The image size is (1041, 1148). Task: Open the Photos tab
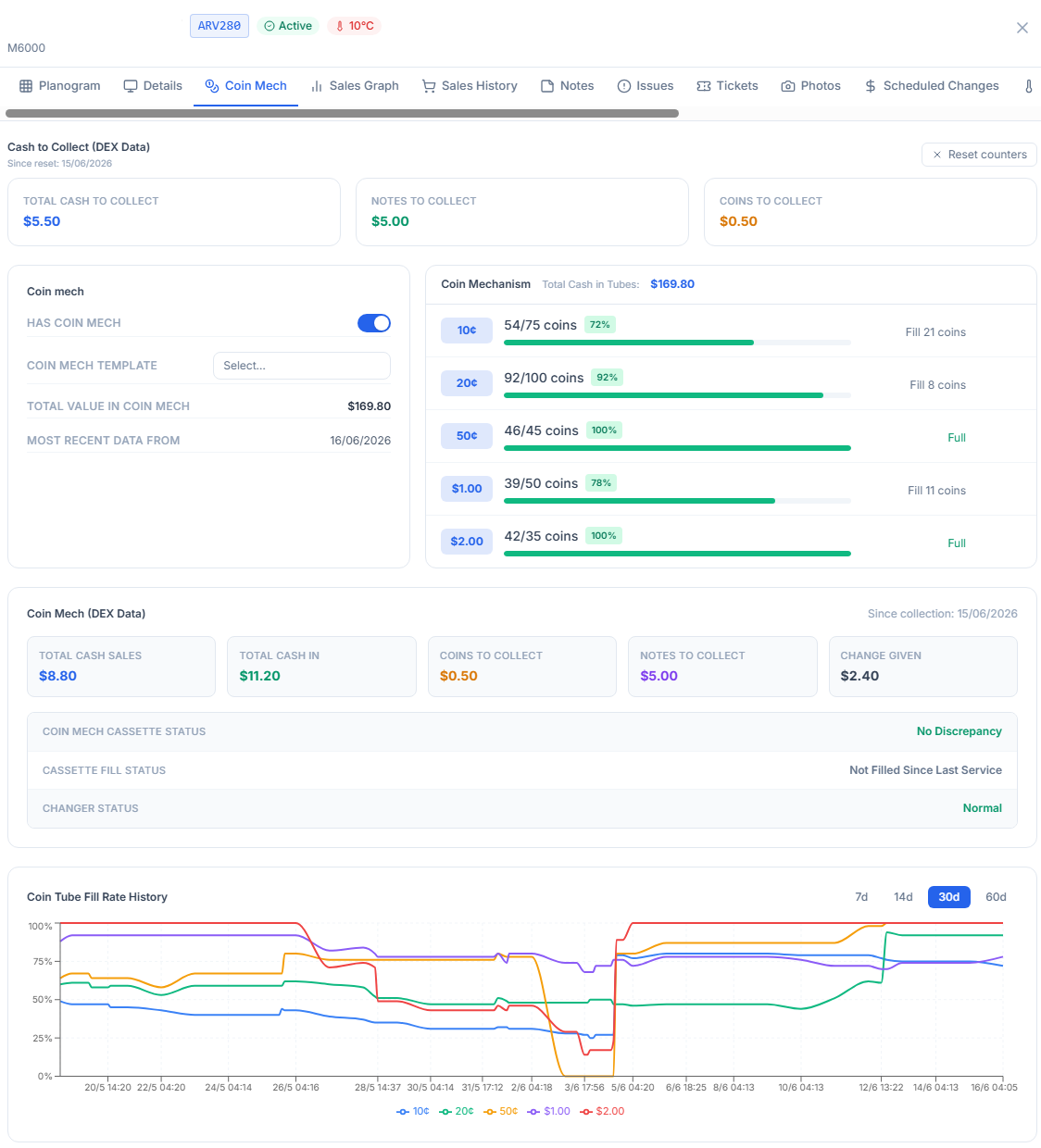tap(811, 86)
